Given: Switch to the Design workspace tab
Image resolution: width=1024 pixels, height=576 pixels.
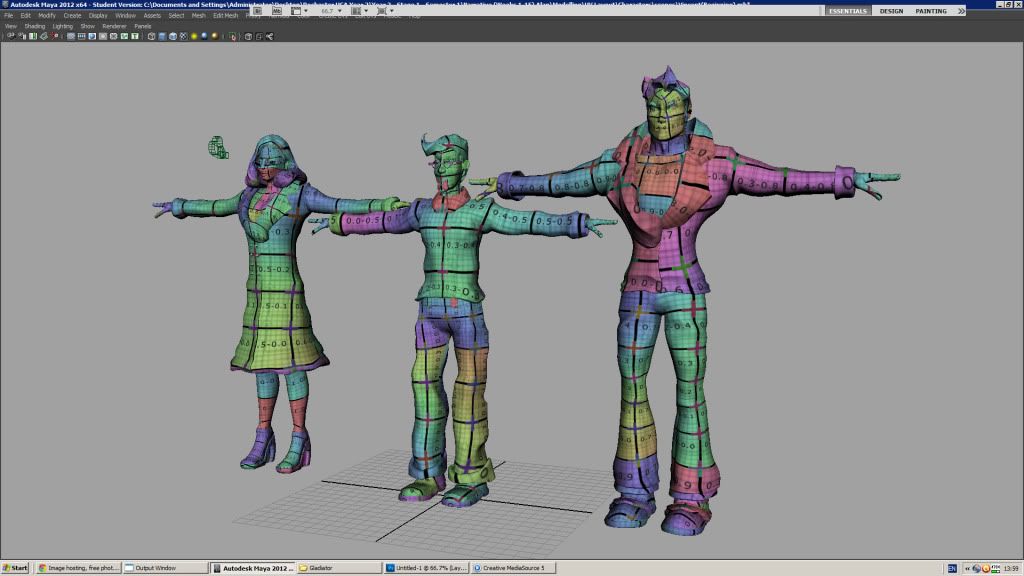Looking at the screenshot, I should 891,11.
